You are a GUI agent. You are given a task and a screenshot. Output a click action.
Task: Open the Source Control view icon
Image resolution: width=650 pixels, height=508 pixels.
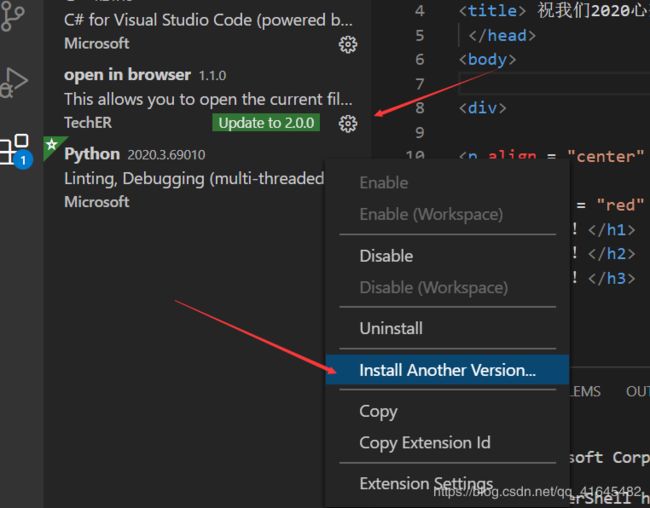click(x=13, y=17)
